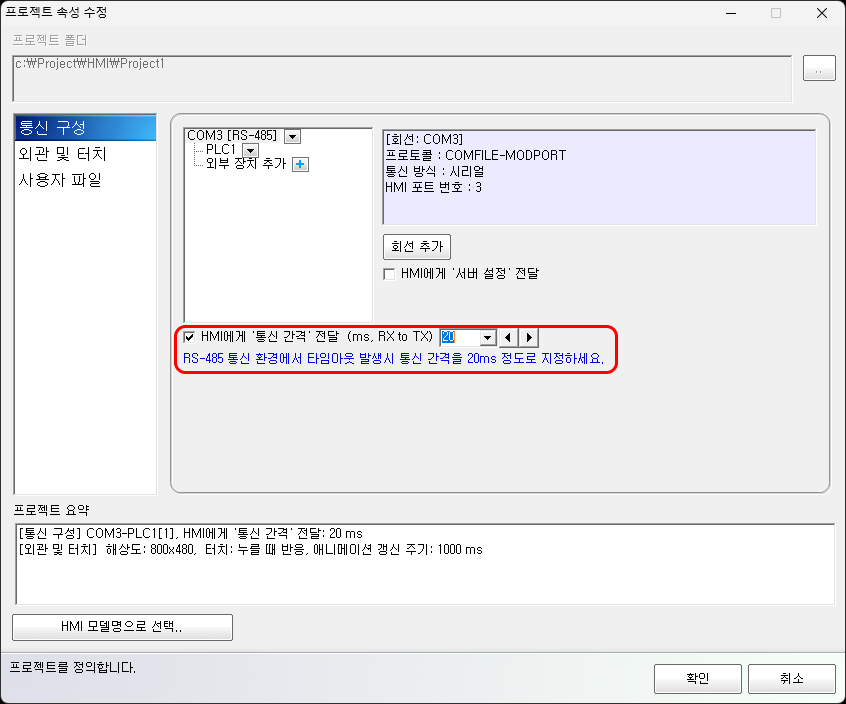The image size is (846, 704).
Task: Open the 사용자 파일 section
Action: pos(60,181)
